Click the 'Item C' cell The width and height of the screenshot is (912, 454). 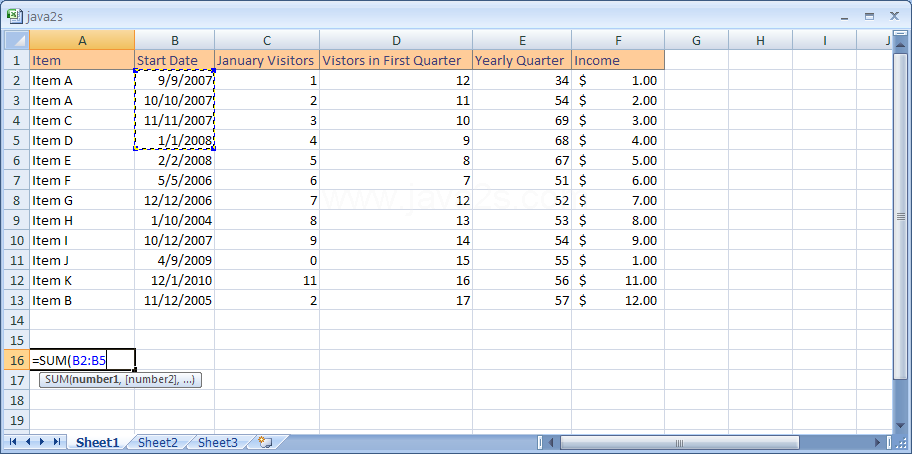click(82, 120)
